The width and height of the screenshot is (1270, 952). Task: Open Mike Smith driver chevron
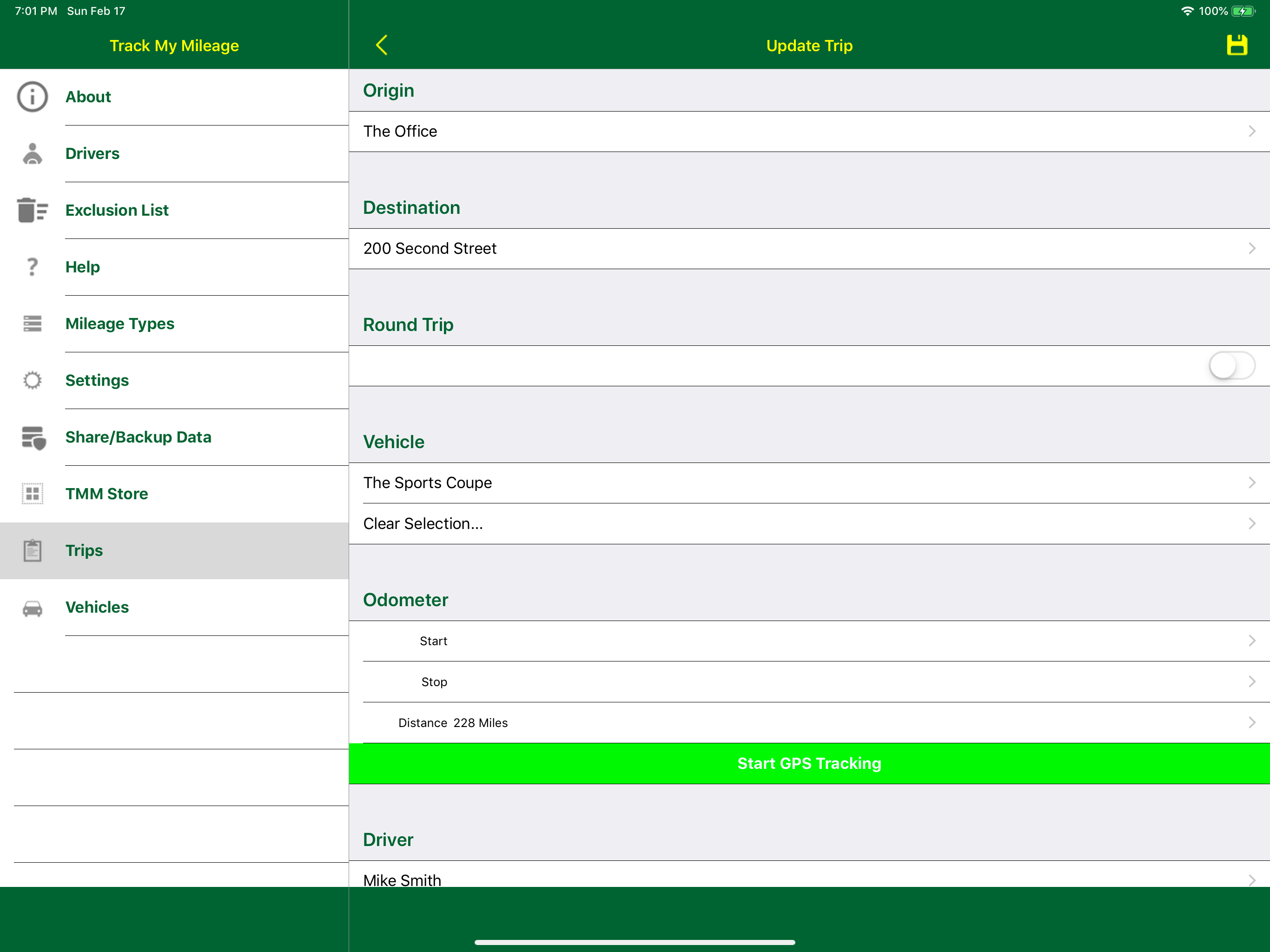point(1252,879)
